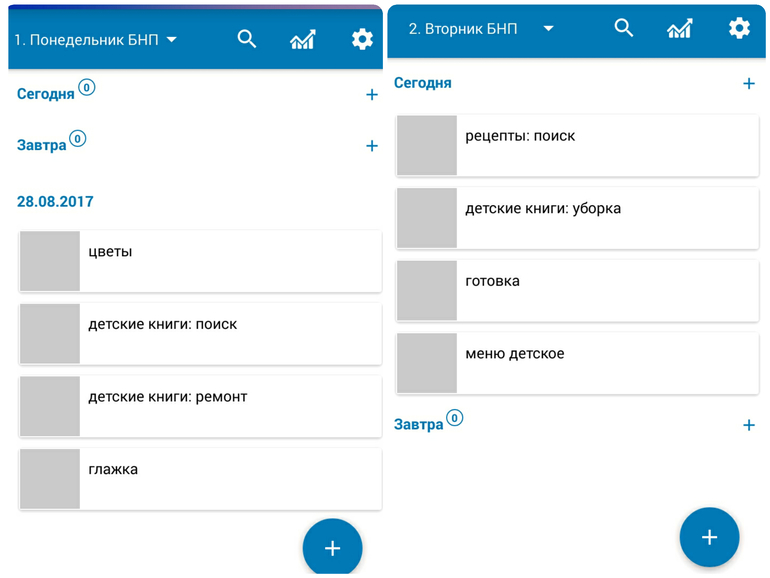Check off the 'глажка' task box

[x=50, y=479]
